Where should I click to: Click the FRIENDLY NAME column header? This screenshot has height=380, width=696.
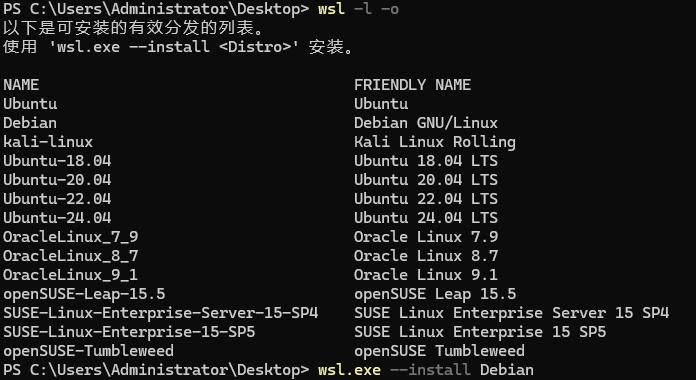[412, 85]
